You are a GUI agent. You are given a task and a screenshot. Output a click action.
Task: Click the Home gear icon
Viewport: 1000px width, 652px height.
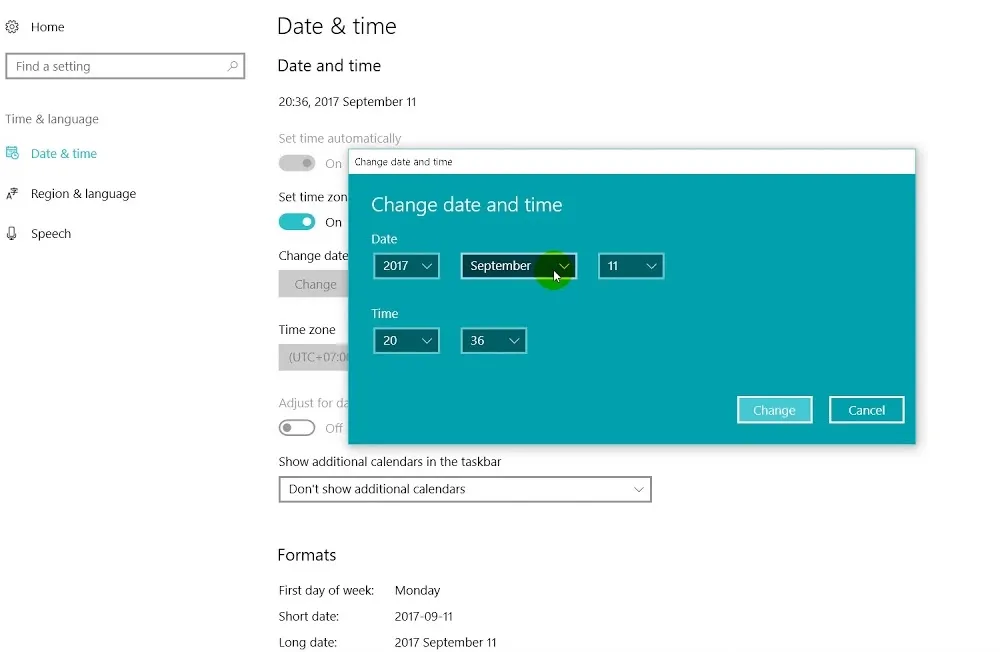point(13,26)
